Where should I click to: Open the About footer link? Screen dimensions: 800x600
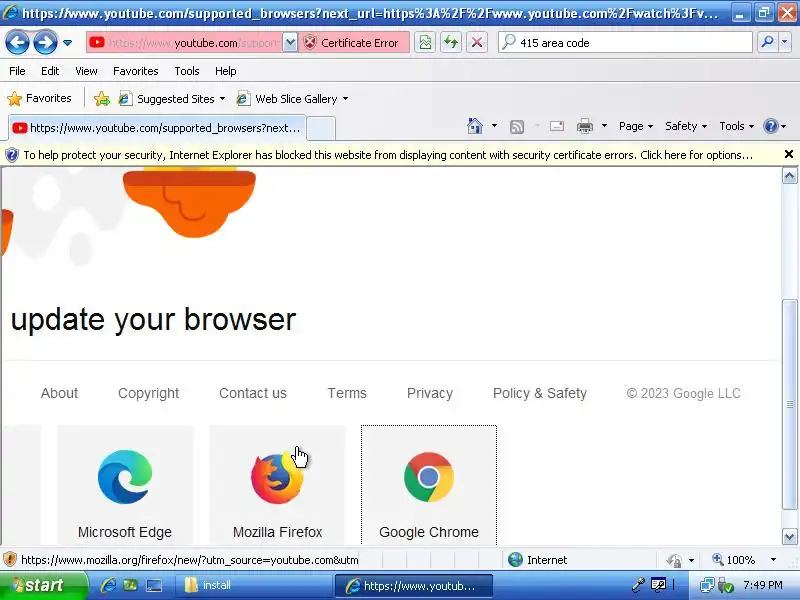click(59, 393)
